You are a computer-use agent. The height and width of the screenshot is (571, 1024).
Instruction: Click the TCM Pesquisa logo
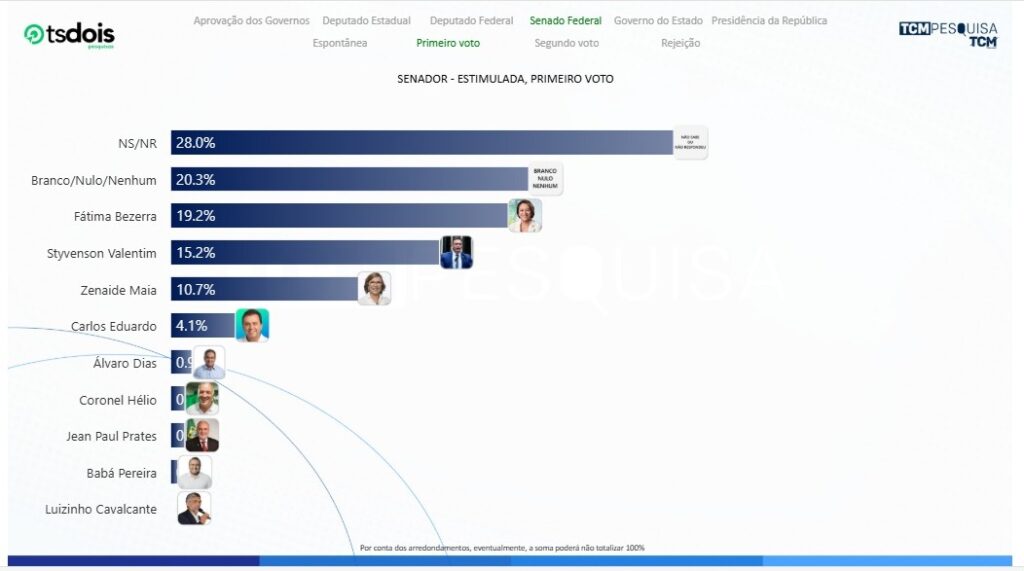click(948, 33)
